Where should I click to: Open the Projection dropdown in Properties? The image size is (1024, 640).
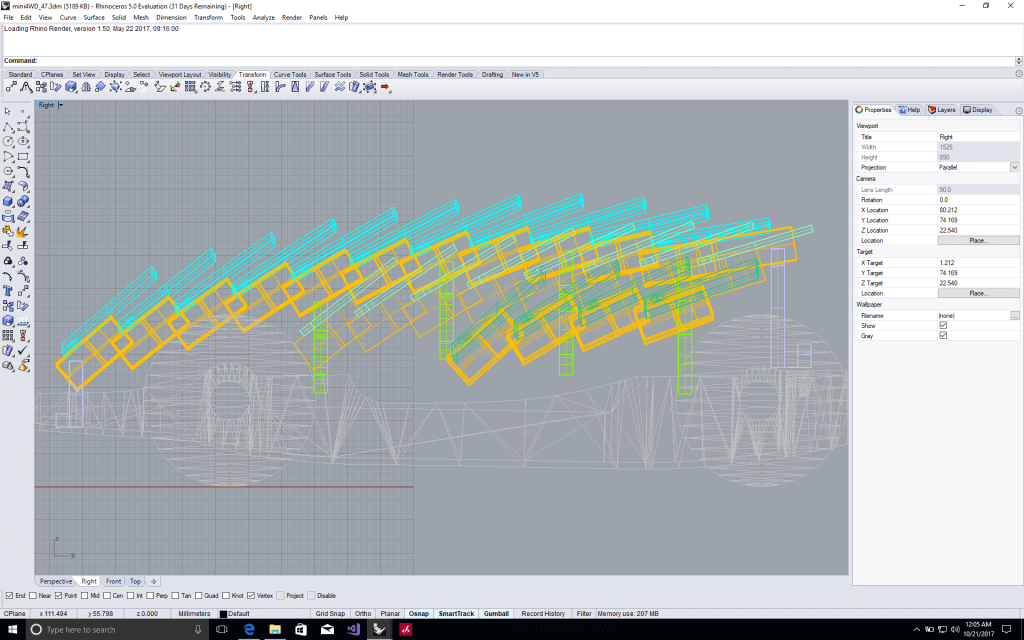tap(1014, 167)
